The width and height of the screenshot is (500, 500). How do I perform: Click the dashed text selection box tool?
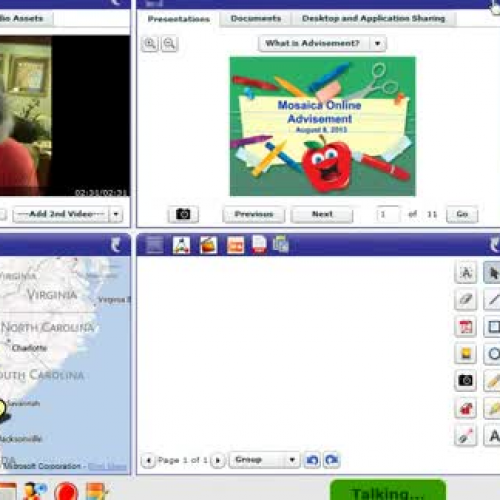(x=466, y=273)
